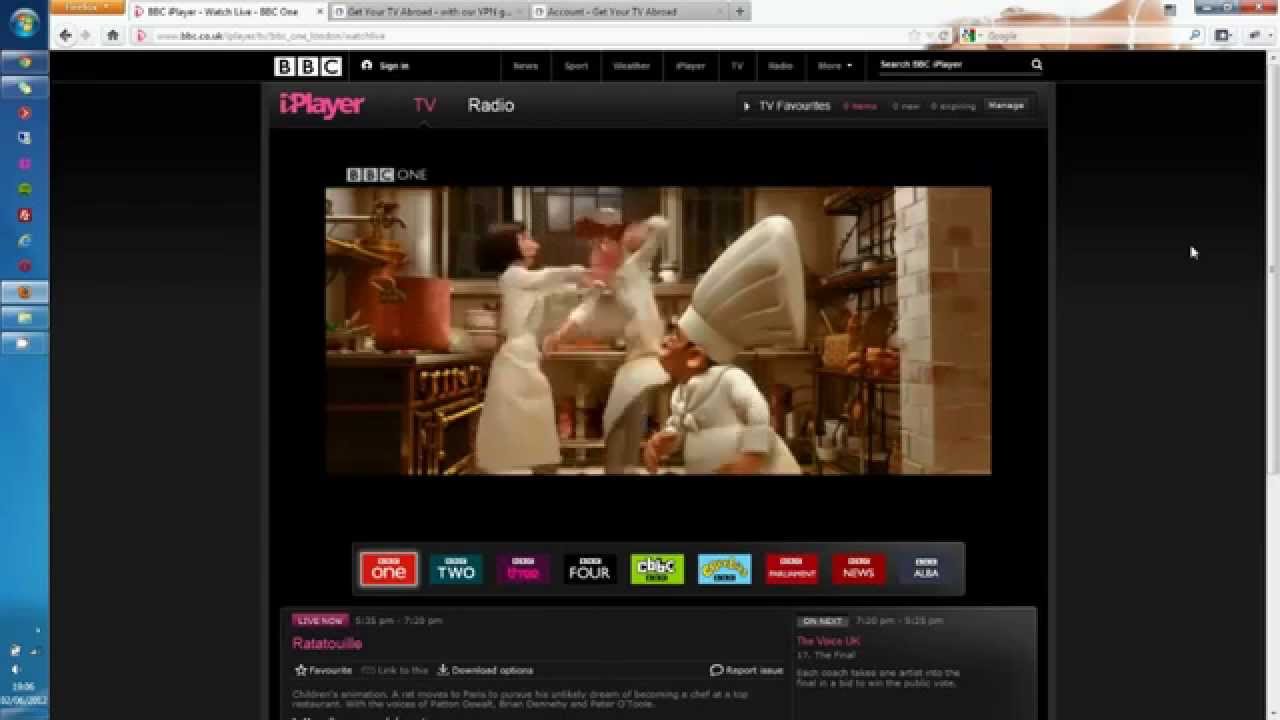Image resolution: width=1280 pixels, height=720 pixels.
Task: Open iPlayer in BBC navigation
Action: click(x=690, y=66)
